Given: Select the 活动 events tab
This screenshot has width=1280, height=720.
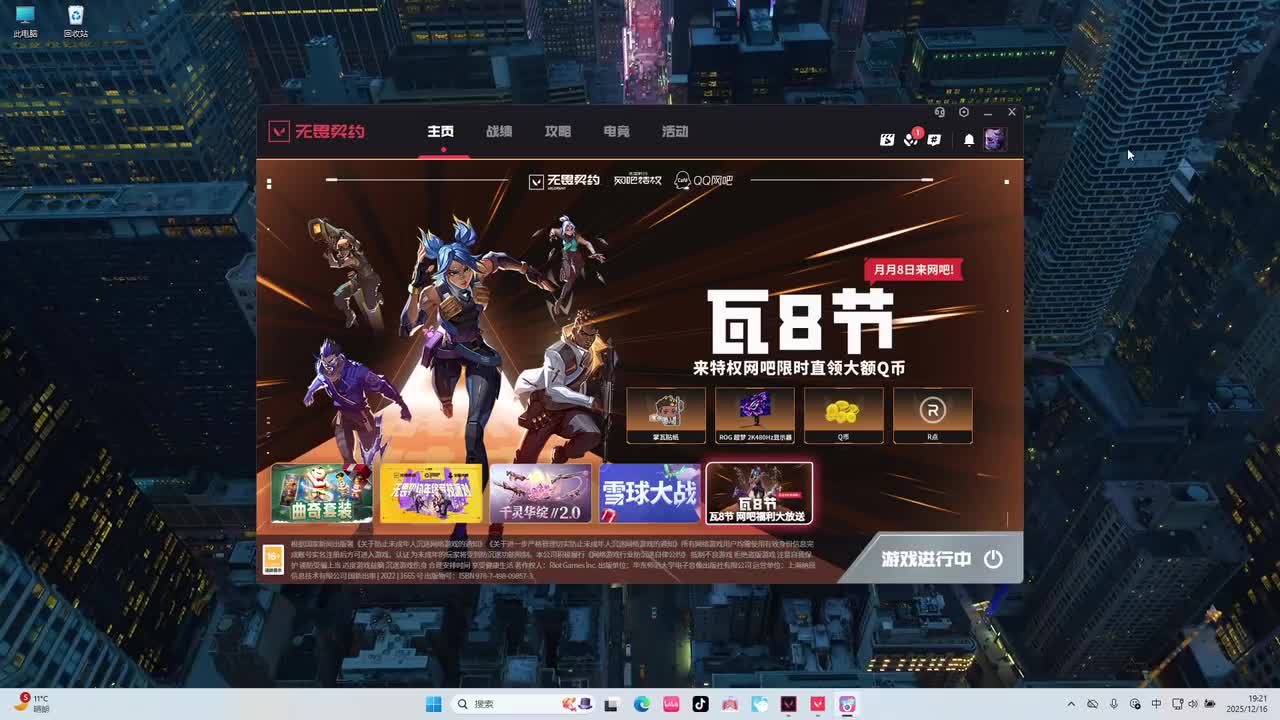Looking at the screenshot, I should coord(675,132).
